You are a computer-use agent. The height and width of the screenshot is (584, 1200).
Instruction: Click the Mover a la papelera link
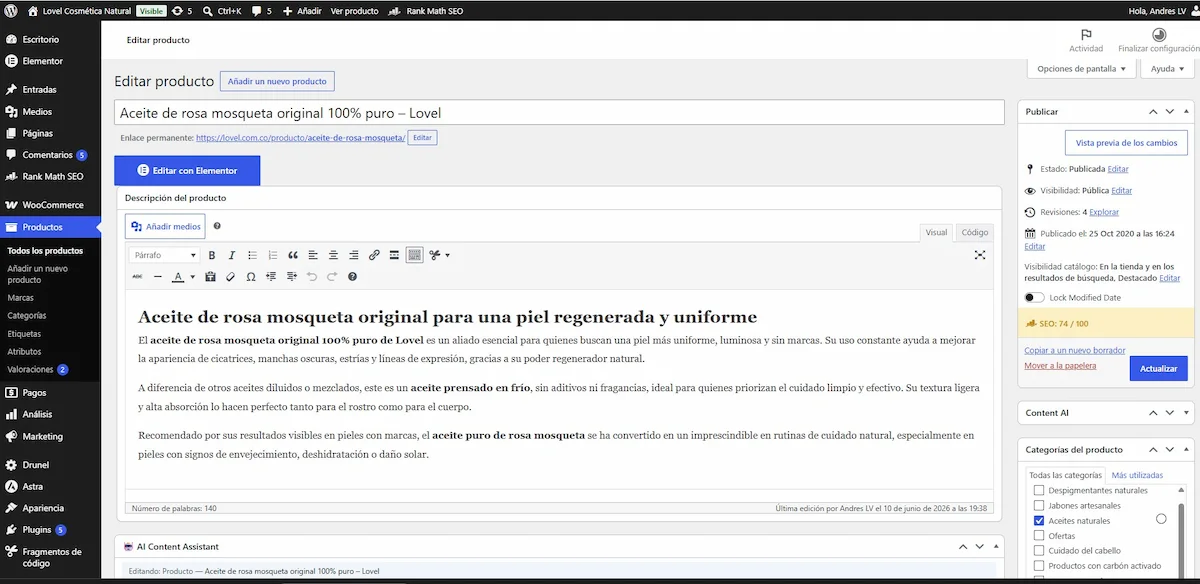(1060, 365)
